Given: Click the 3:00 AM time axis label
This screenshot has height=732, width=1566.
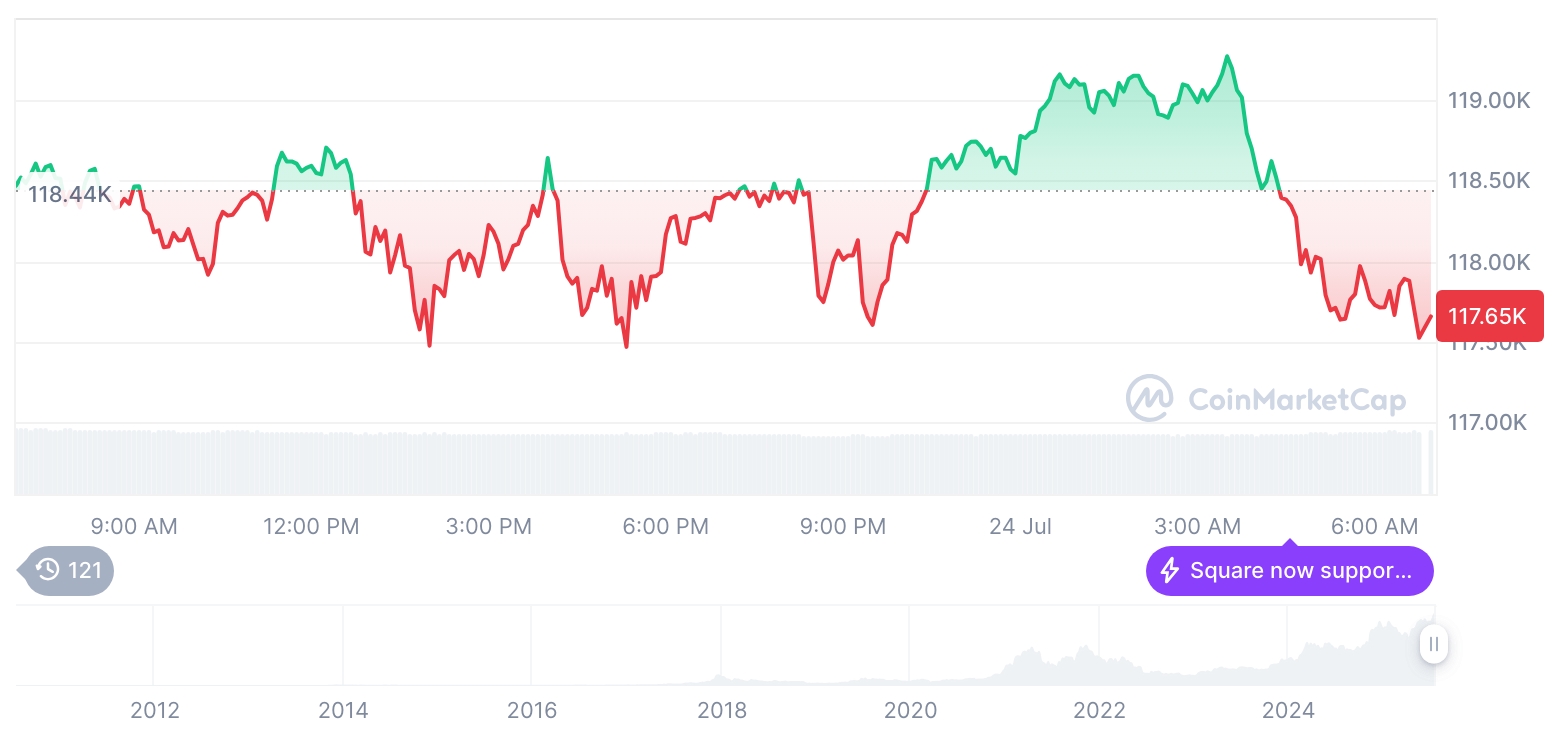Looking at the screenshot, I should 1197,526.
